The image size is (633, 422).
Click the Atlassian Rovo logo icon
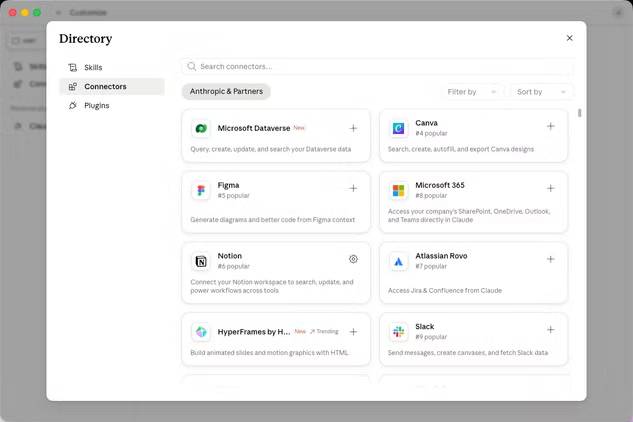[x=398, y=261]
